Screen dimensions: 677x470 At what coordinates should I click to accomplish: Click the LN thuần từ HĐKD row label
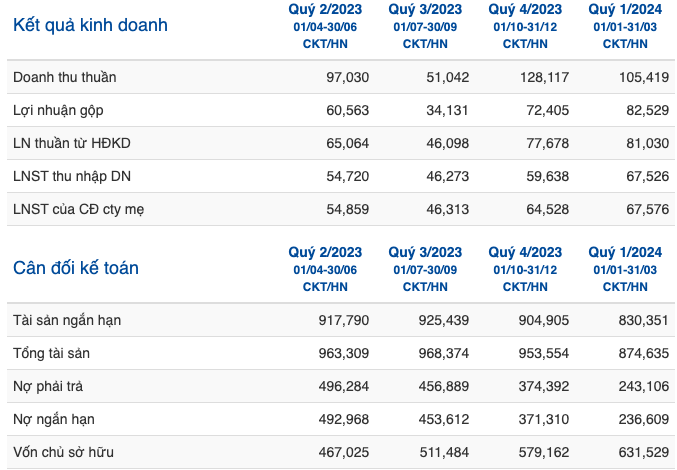[x=72, y=143]
